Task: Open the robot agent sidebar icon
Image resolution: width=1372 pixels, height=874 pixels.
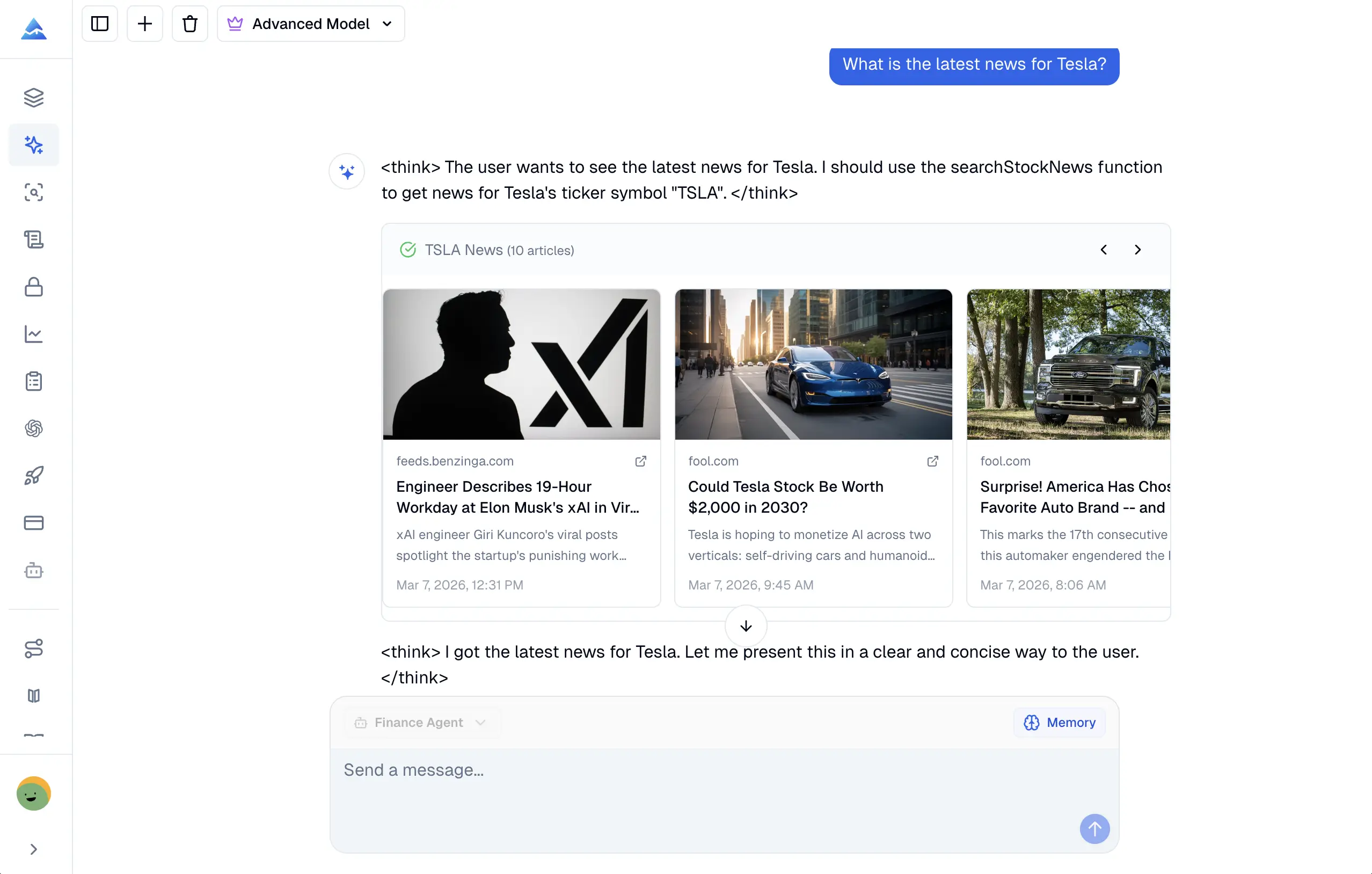Action: pyautogui.click(x=34, y=570)
